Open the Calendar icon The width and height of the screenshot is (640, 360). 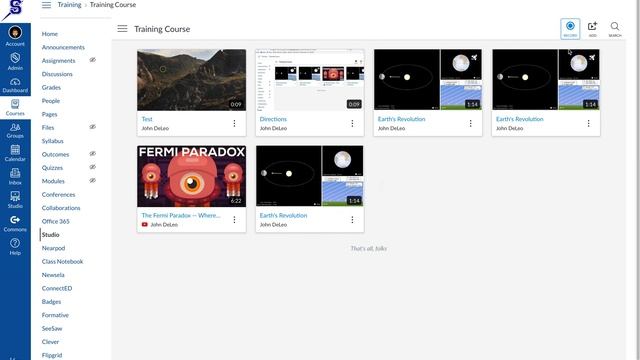point(15,153)
